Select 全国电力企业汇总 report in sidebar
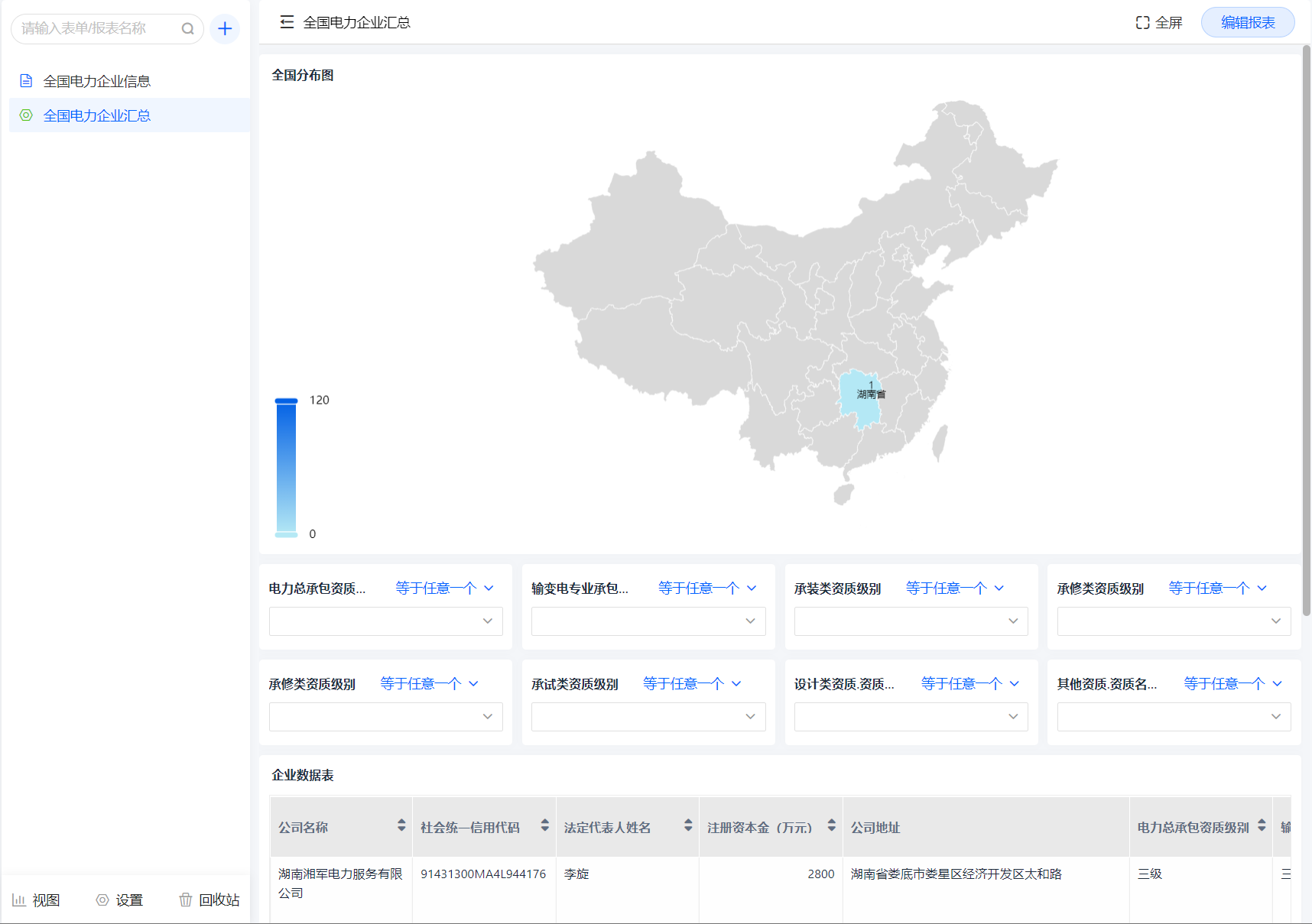Viewport: 1312px width, 924px height. (96, 115)
